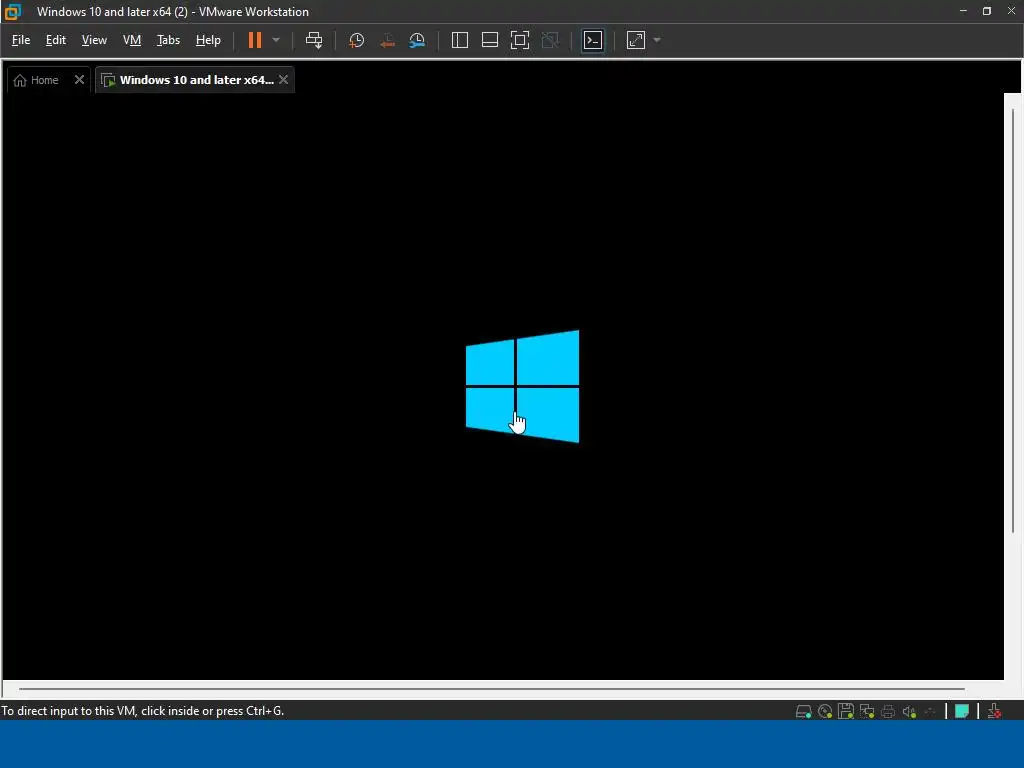Screen dimensions: 1024x768
Task: Click the sound card status icon
Action: point(909,711)
